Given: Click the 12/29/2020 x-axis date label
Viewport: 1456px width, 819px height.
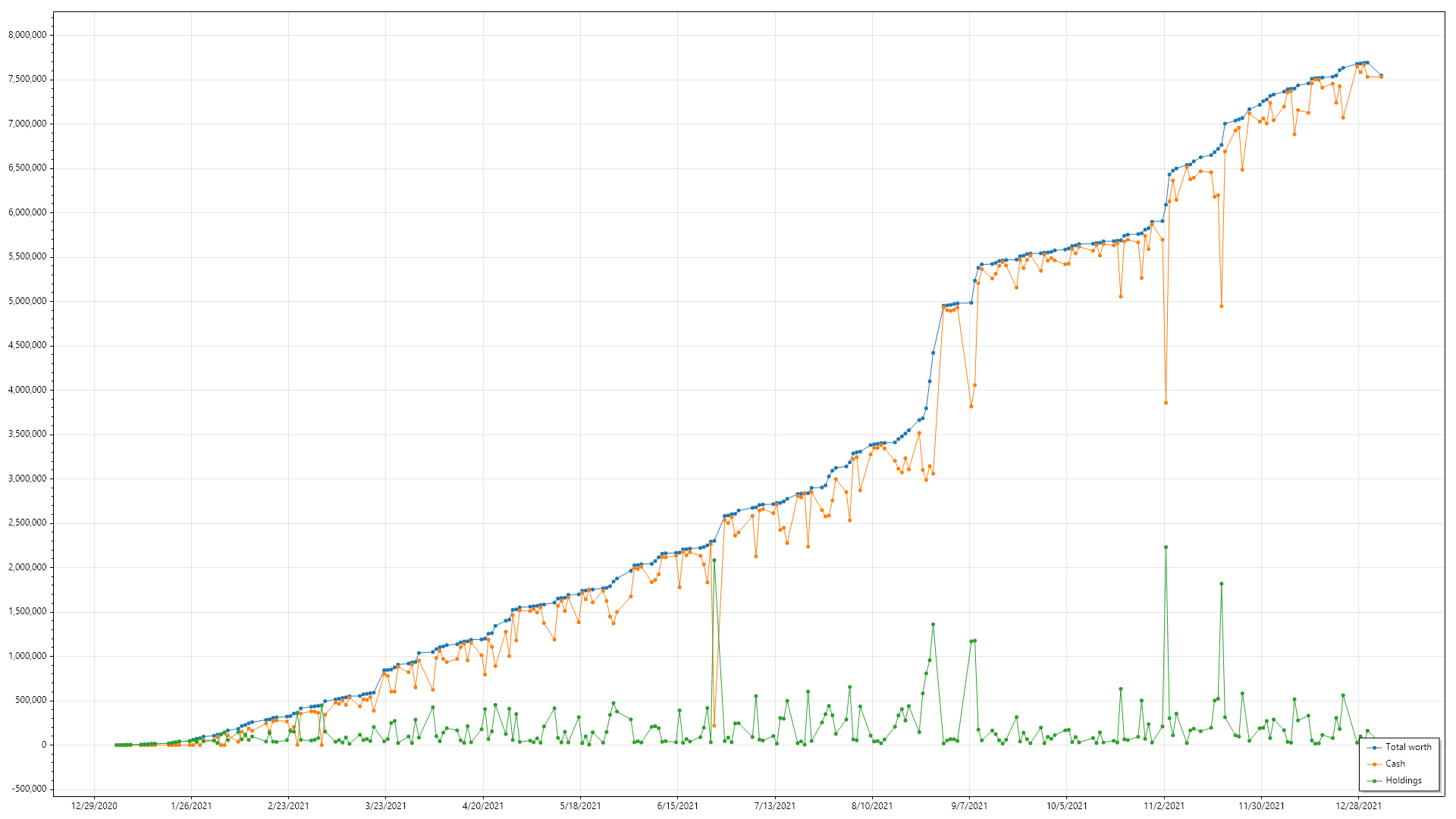Looking at the screenshot, I should click(94, 806).
